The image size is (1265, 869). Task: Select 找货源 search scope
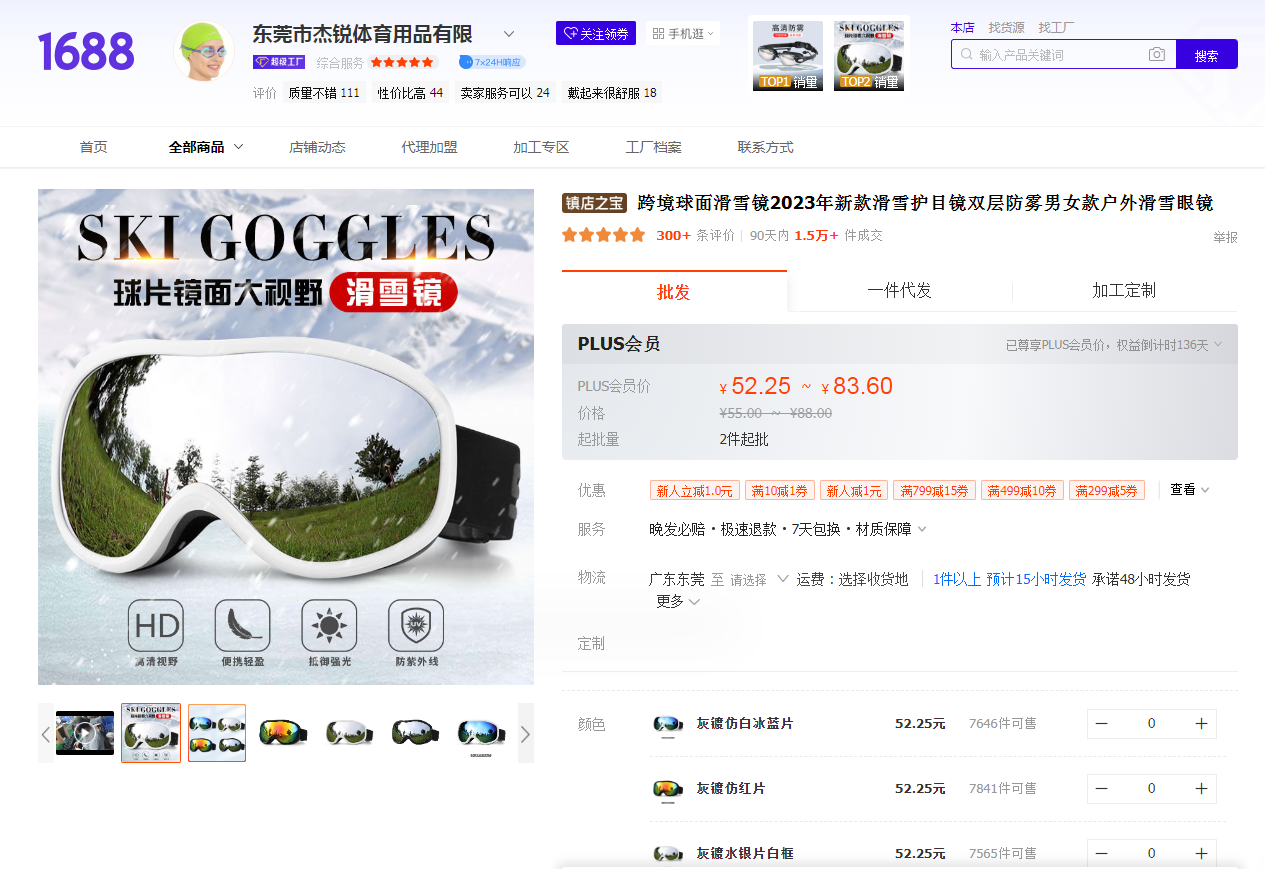(x=1006, y=27)
